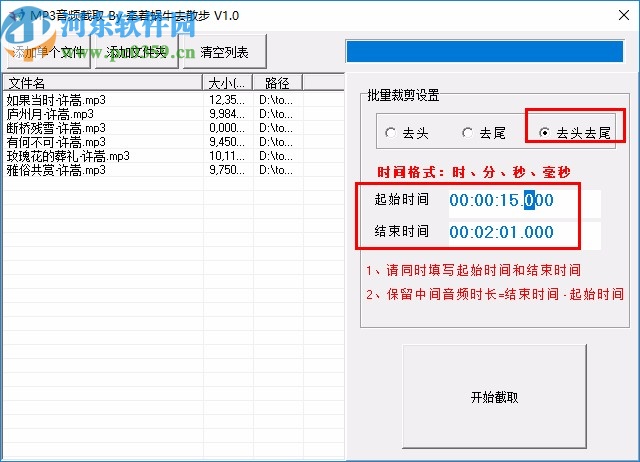This screenshot has width=640, height=462.
Task: Select file 雅俗共赏-许嵩.mp3
Action: click(x=56, y=170)
